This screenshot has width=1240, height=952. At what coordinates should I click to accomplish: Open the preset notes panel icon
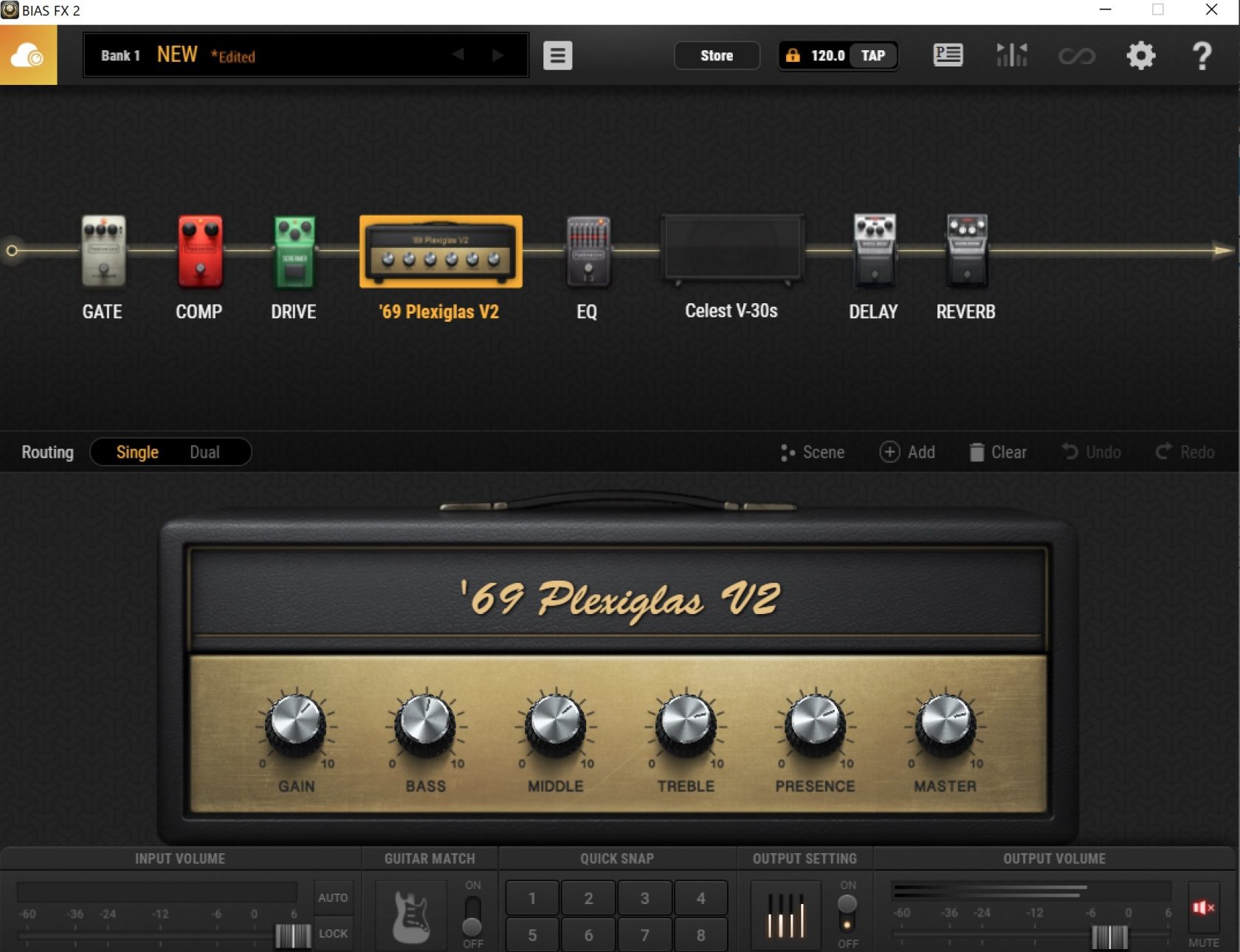point(948,55)
